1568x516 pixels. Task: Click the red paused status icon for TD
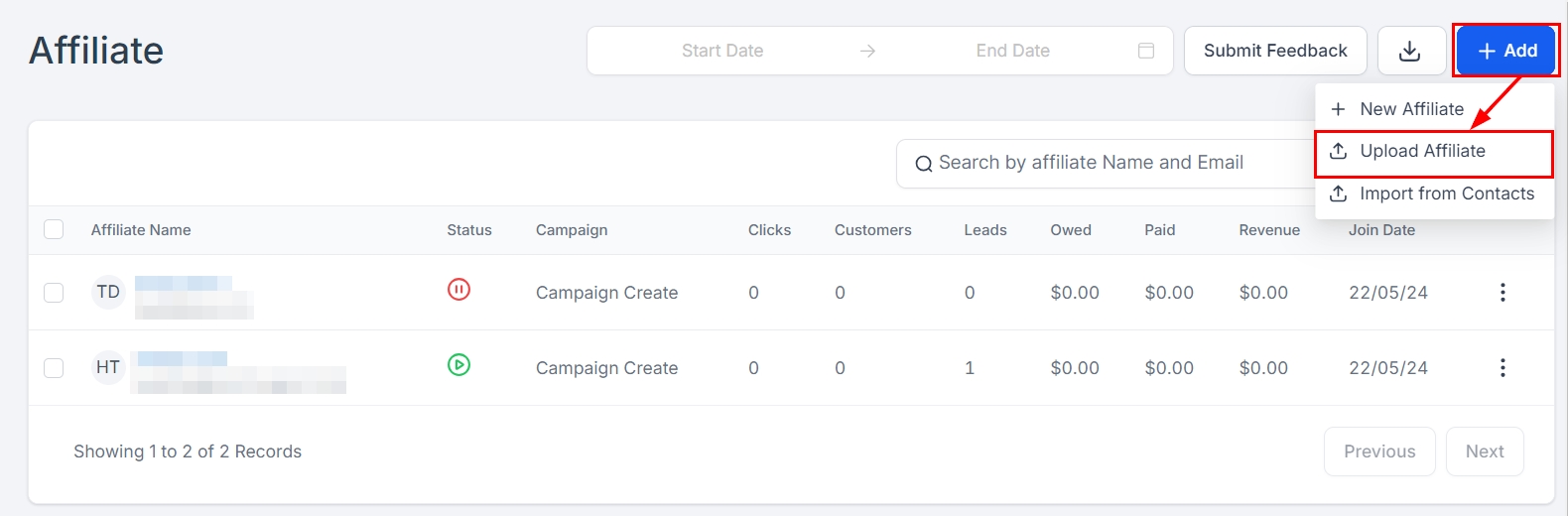pyautogui.click(x=458, y=290)
